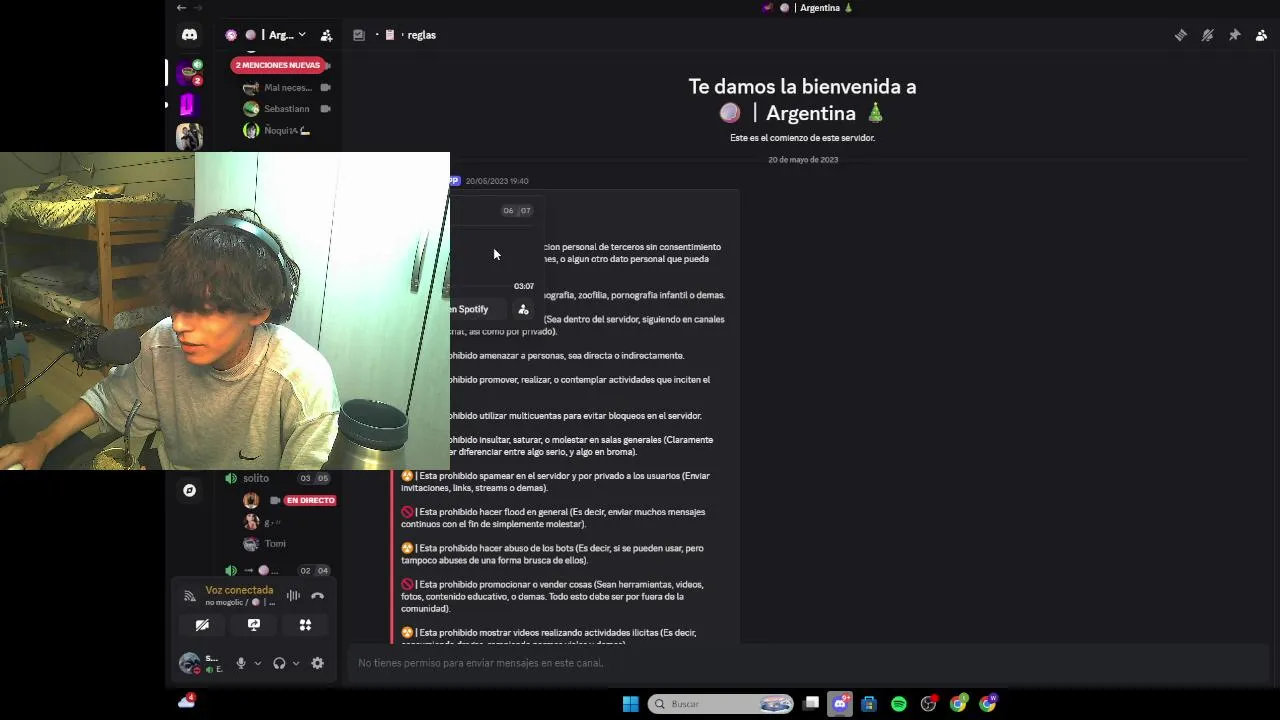The width and height of the screenshot is (1280, 720).
Task: Open Microsoft Store from taskbar
Action: click(x=869, y=704)
